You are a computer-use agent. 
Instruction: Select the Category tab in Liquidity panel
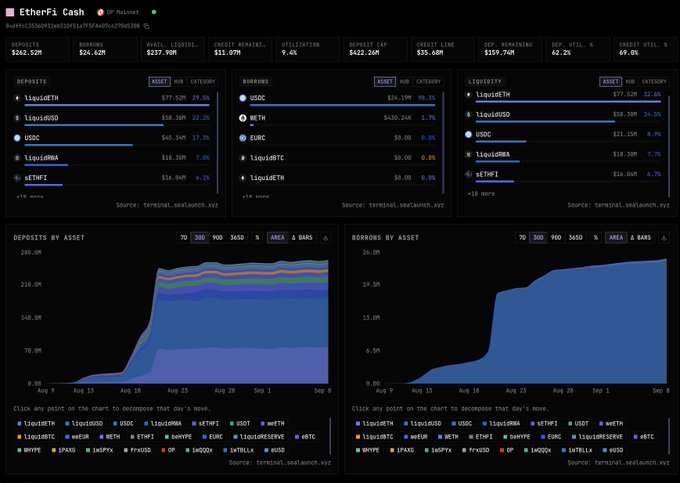pyautogui.click(x=654, y=82)
